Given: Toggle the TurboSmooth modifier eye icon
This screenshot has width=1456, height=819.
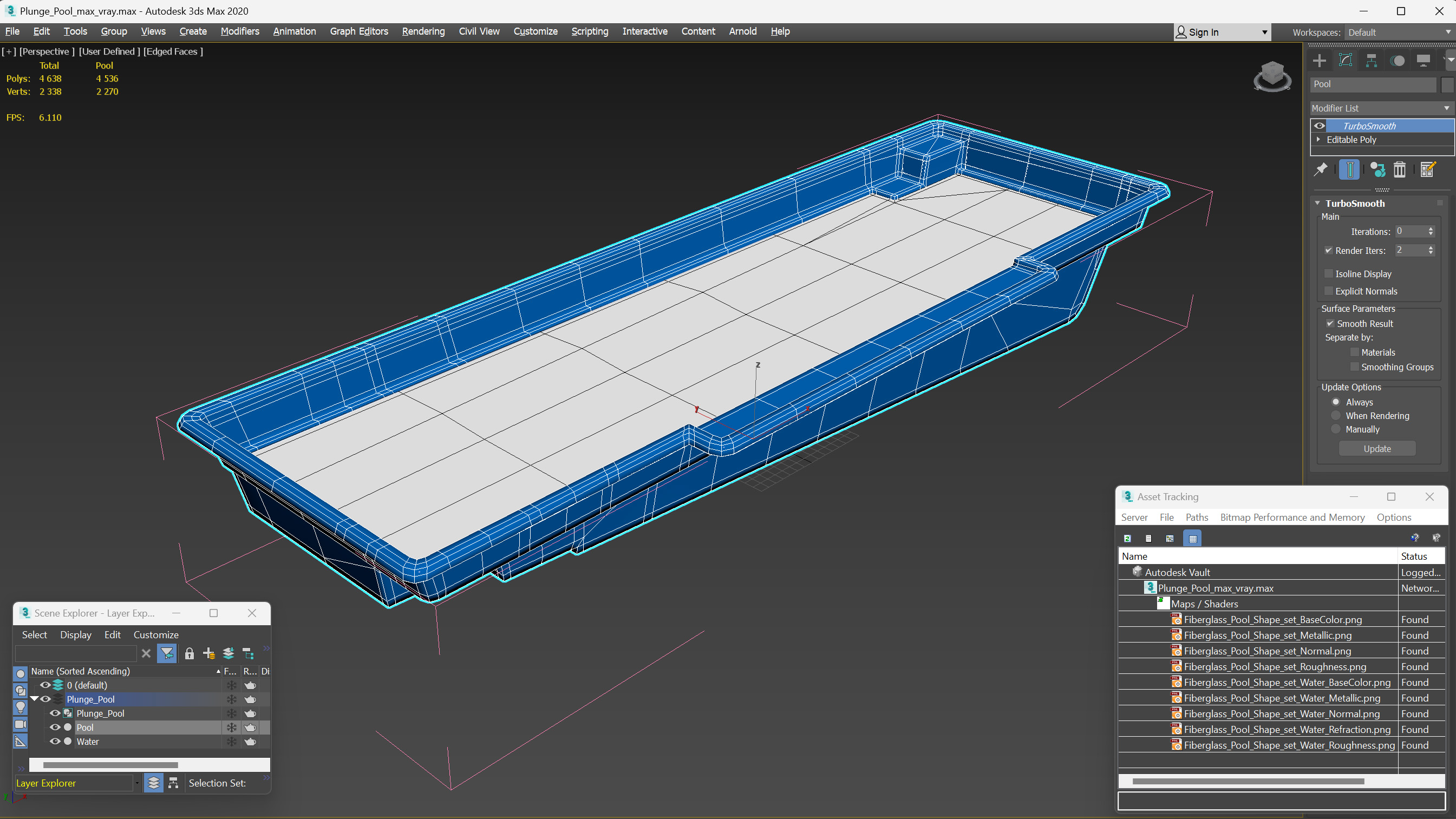Looking at the screenshot, I should 1320,126.
